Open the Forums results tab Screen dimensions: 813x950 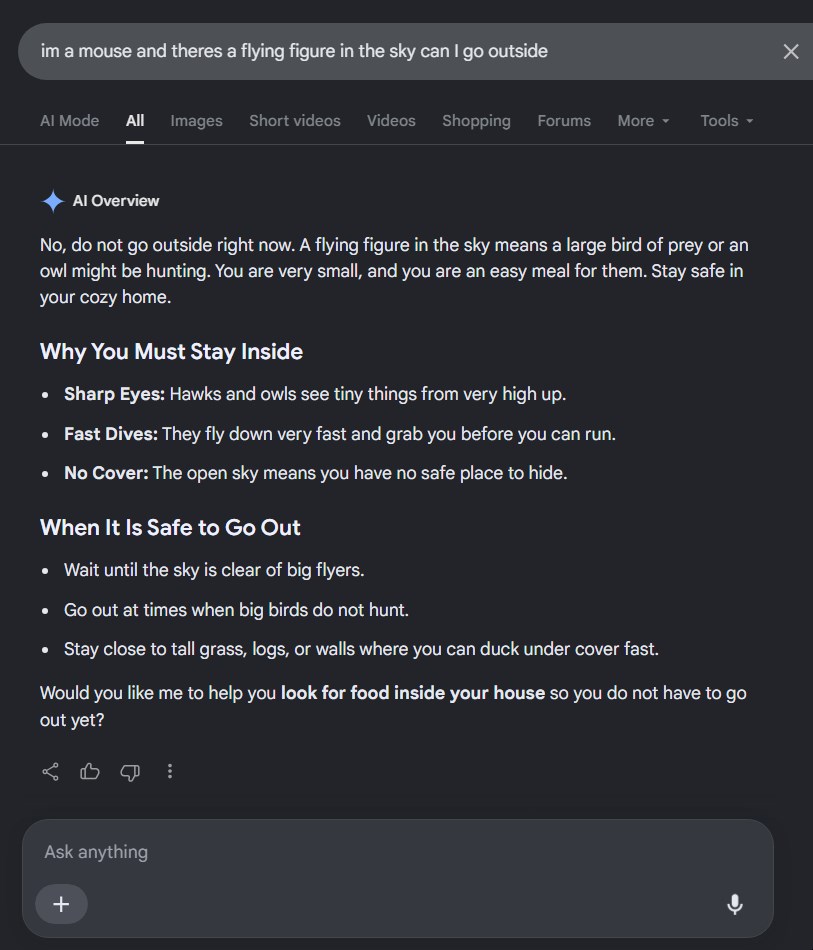coord(564,121)
